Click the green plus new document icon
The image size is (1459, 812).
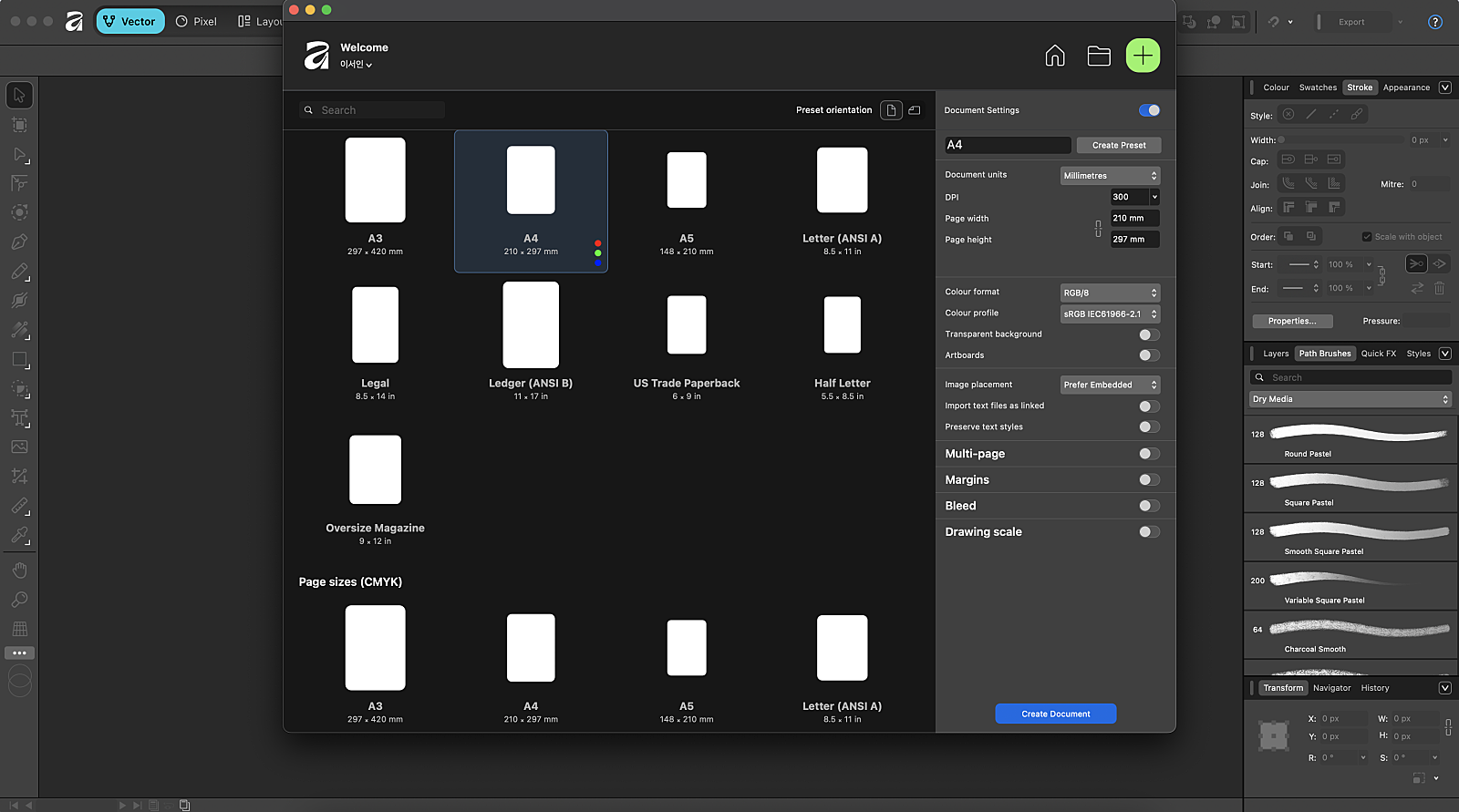tap(1143, 56)
